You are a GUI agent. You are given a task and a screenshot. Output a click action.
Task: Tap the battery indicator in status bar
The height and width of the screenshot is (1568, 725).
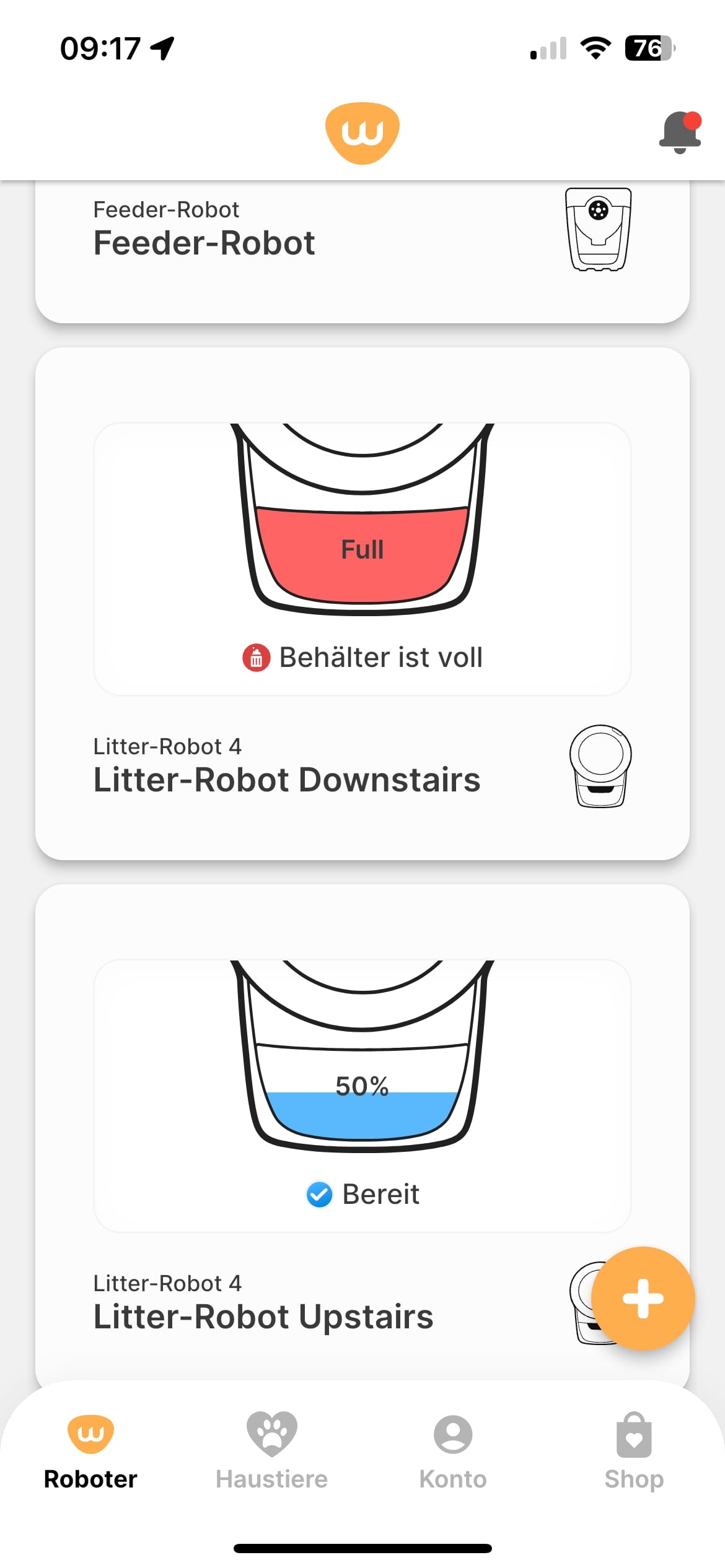point(649,48)
